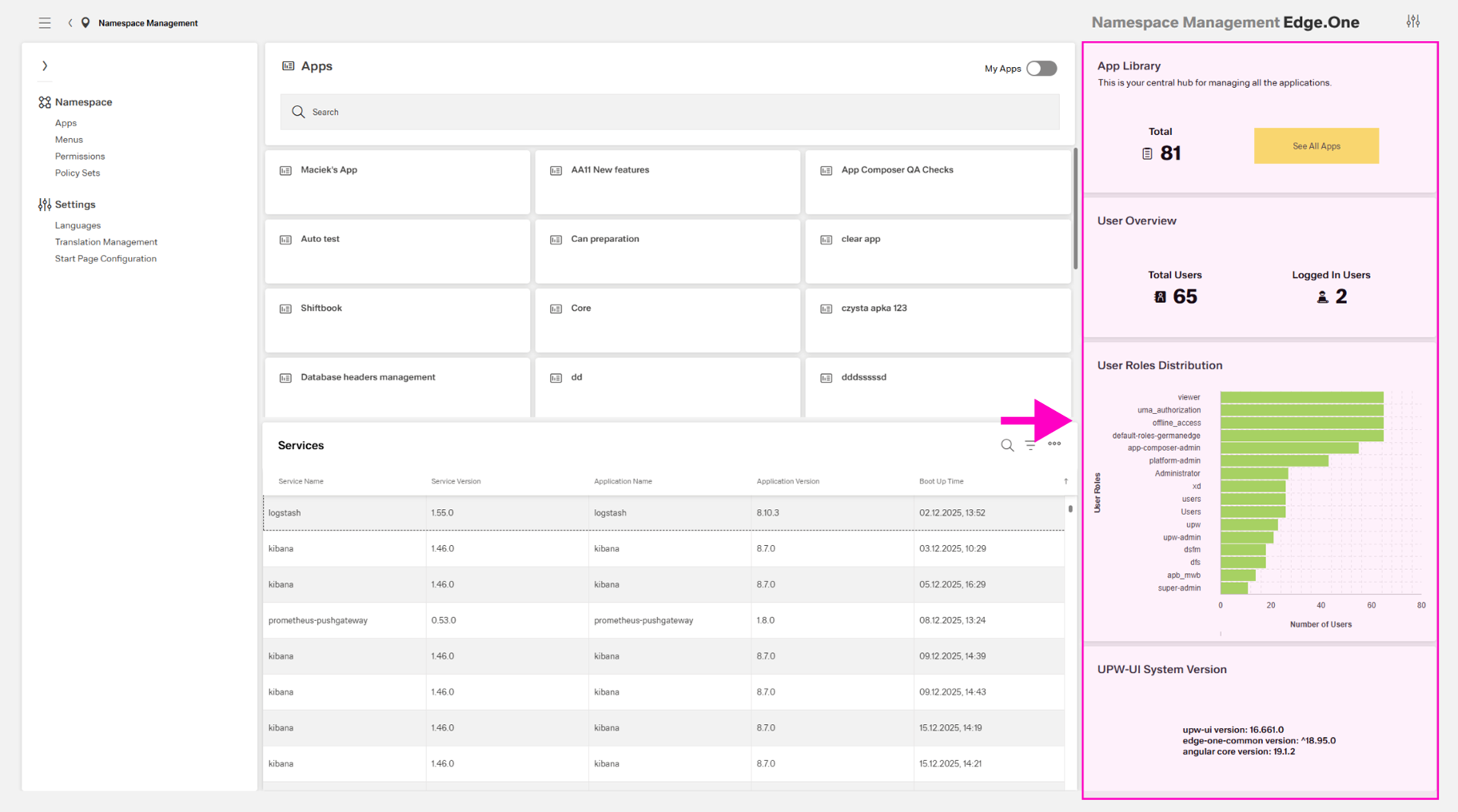Toggle the My Apps switch

(1041, 69)
